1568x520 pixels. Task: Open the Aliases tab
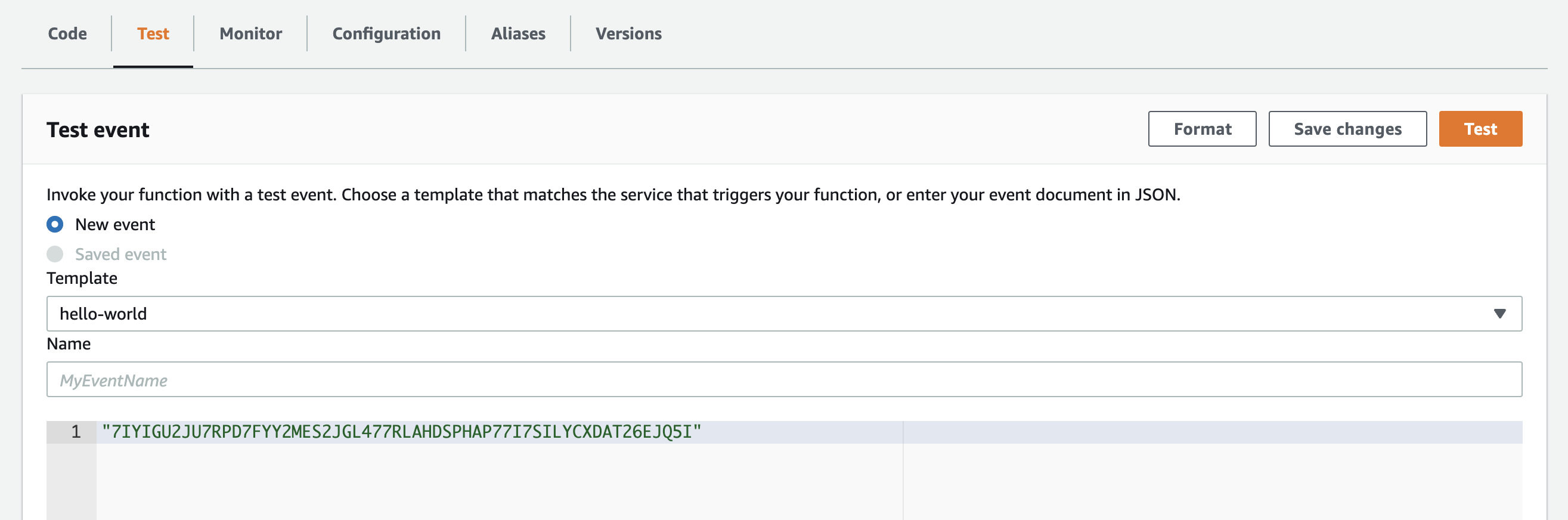click(517, 33)
